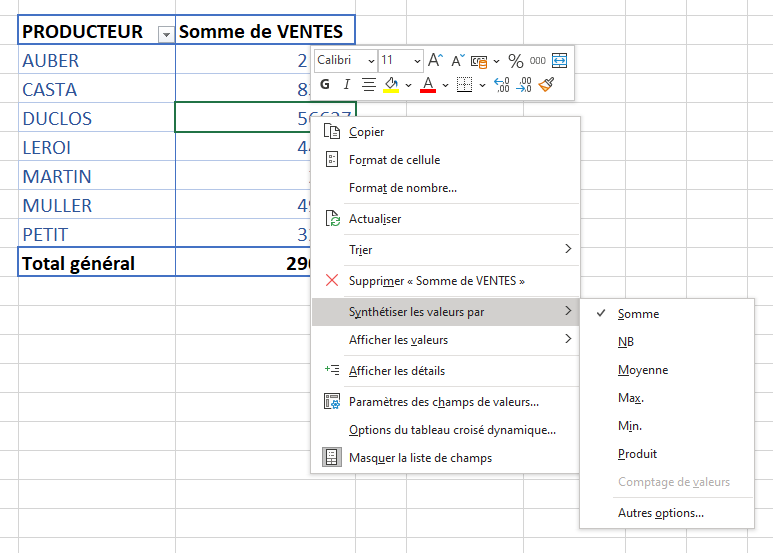The width and height of the screenshot is (773, 553).
Task: Click the thousands separator (000) icon
Action: pos(538,61)
